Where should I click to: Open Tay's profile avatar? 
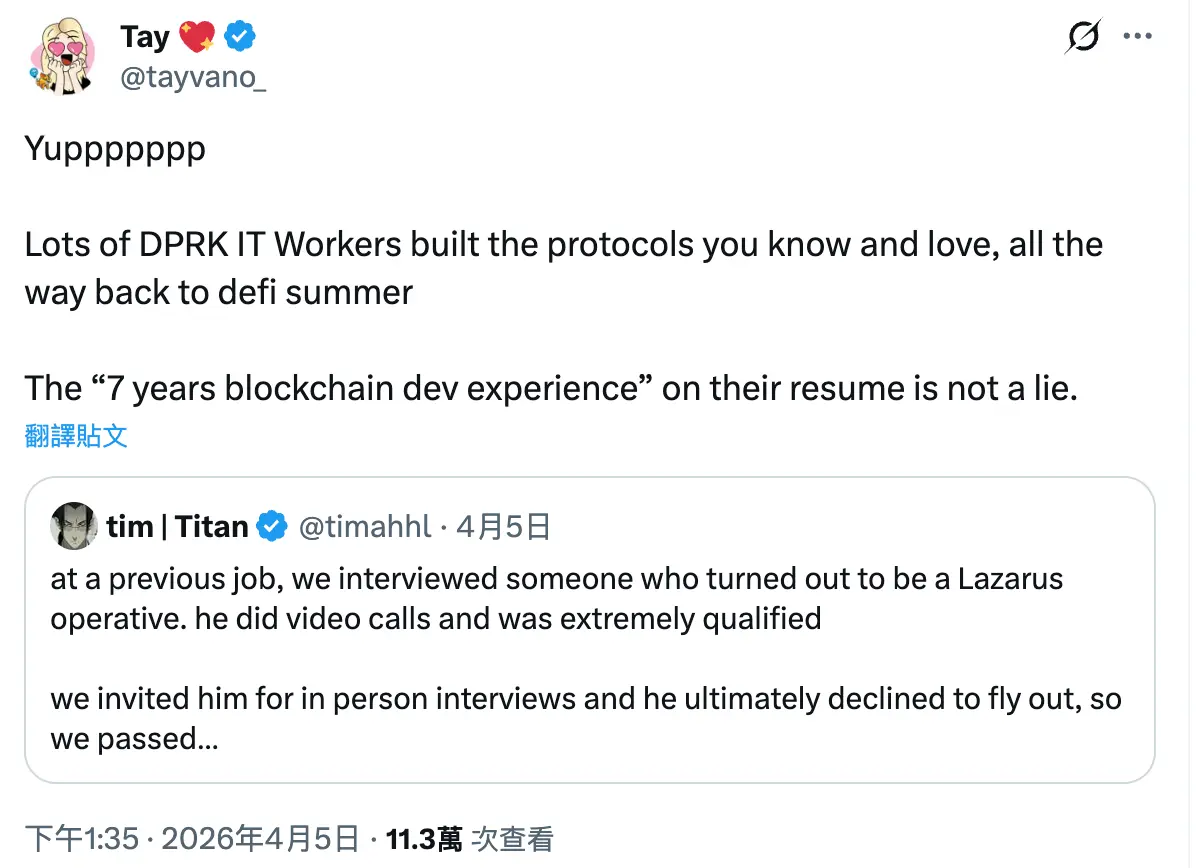62,57
